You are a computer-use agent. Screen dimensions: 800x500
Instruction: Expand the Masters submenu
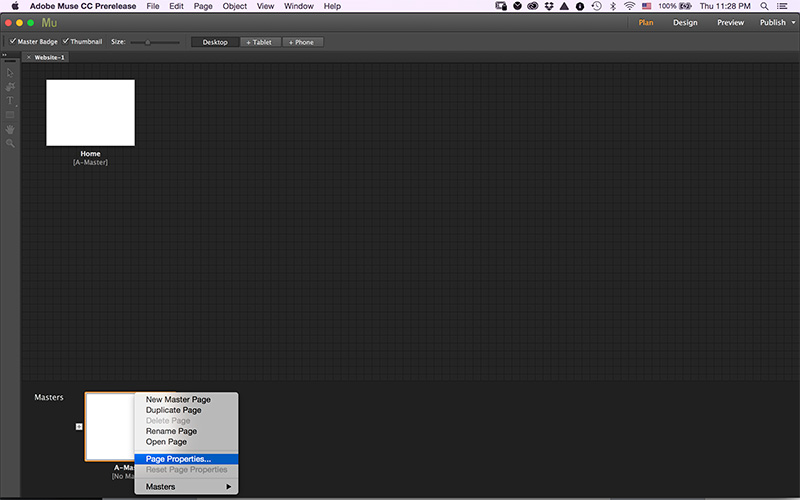[188, 487]
